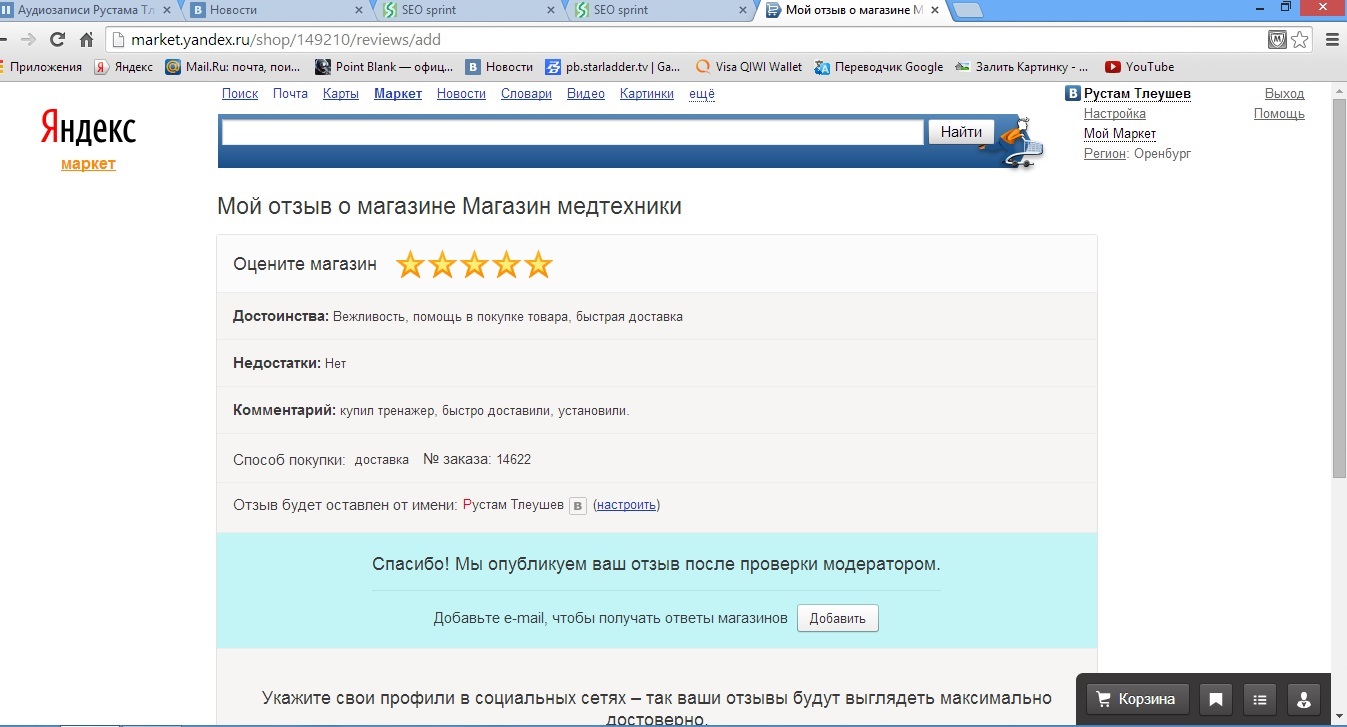Viewport: 1347px width, 727px height.
Task: Go to Карты in Yandex navigation
Action: [341, 93]
